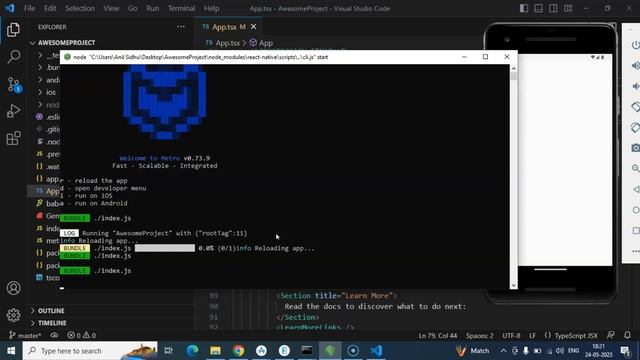Open the Selection menu
The image size is (640, 360).
(x=80, y=8)
